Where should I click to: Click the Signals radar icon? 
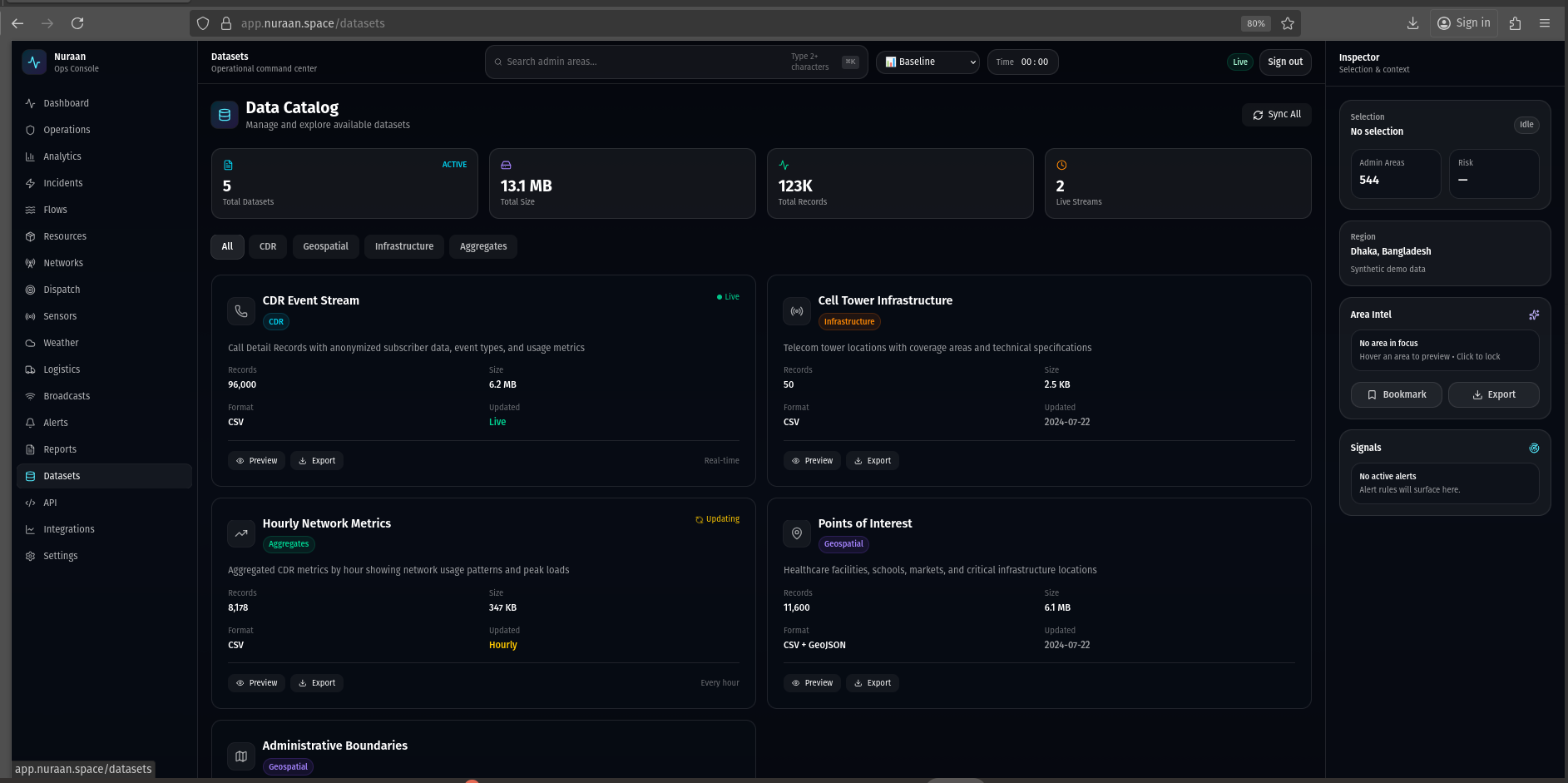(1533, 448)
